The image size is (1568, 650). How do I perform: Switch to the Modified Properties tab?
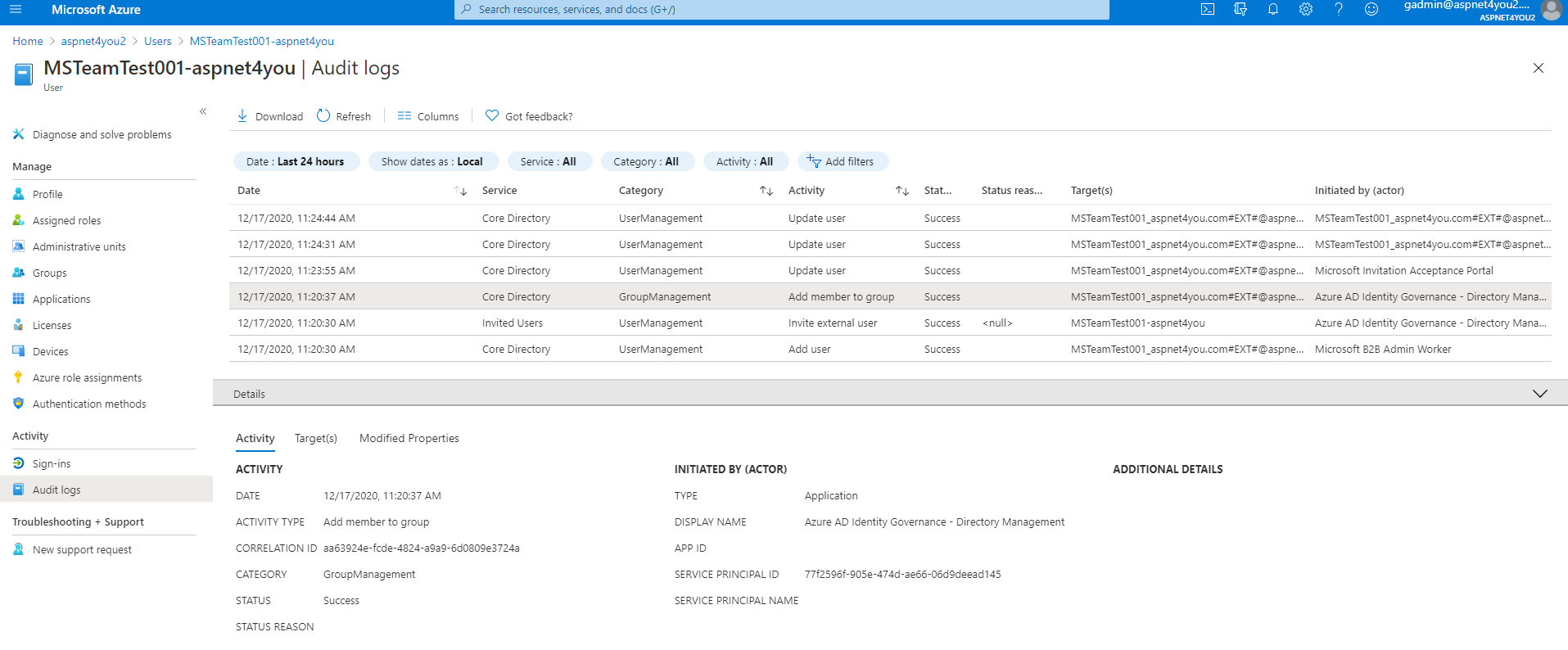pos(409,438)
